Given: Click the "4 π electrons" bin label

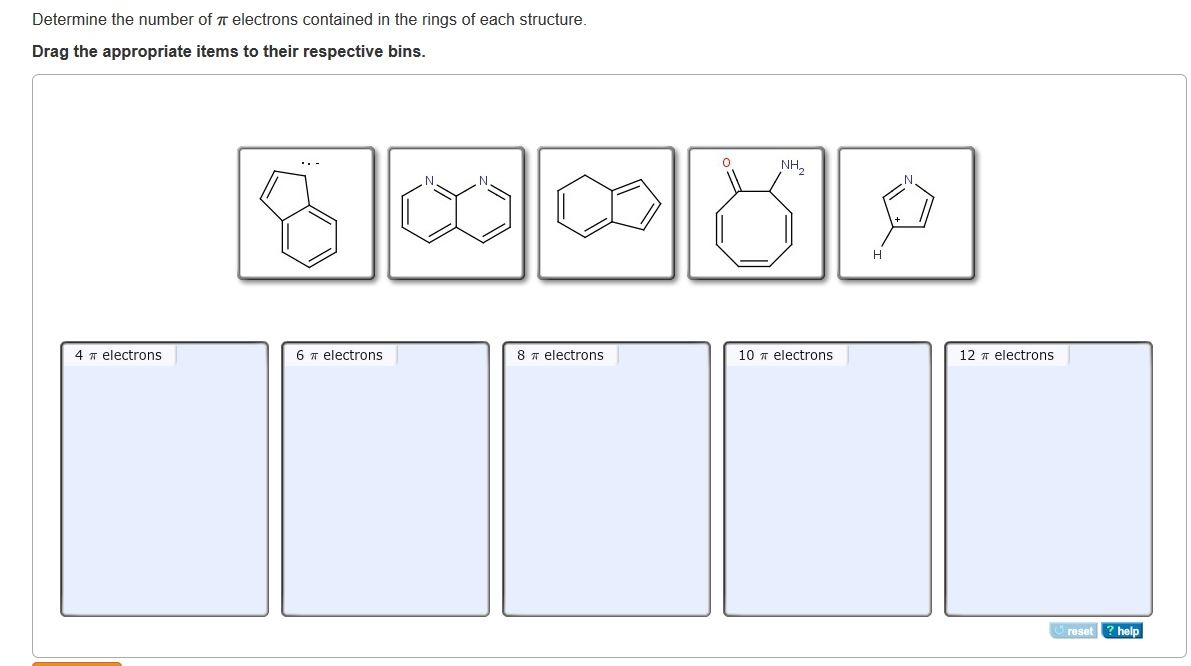Looking at the screenshot, I should [118, 355].
